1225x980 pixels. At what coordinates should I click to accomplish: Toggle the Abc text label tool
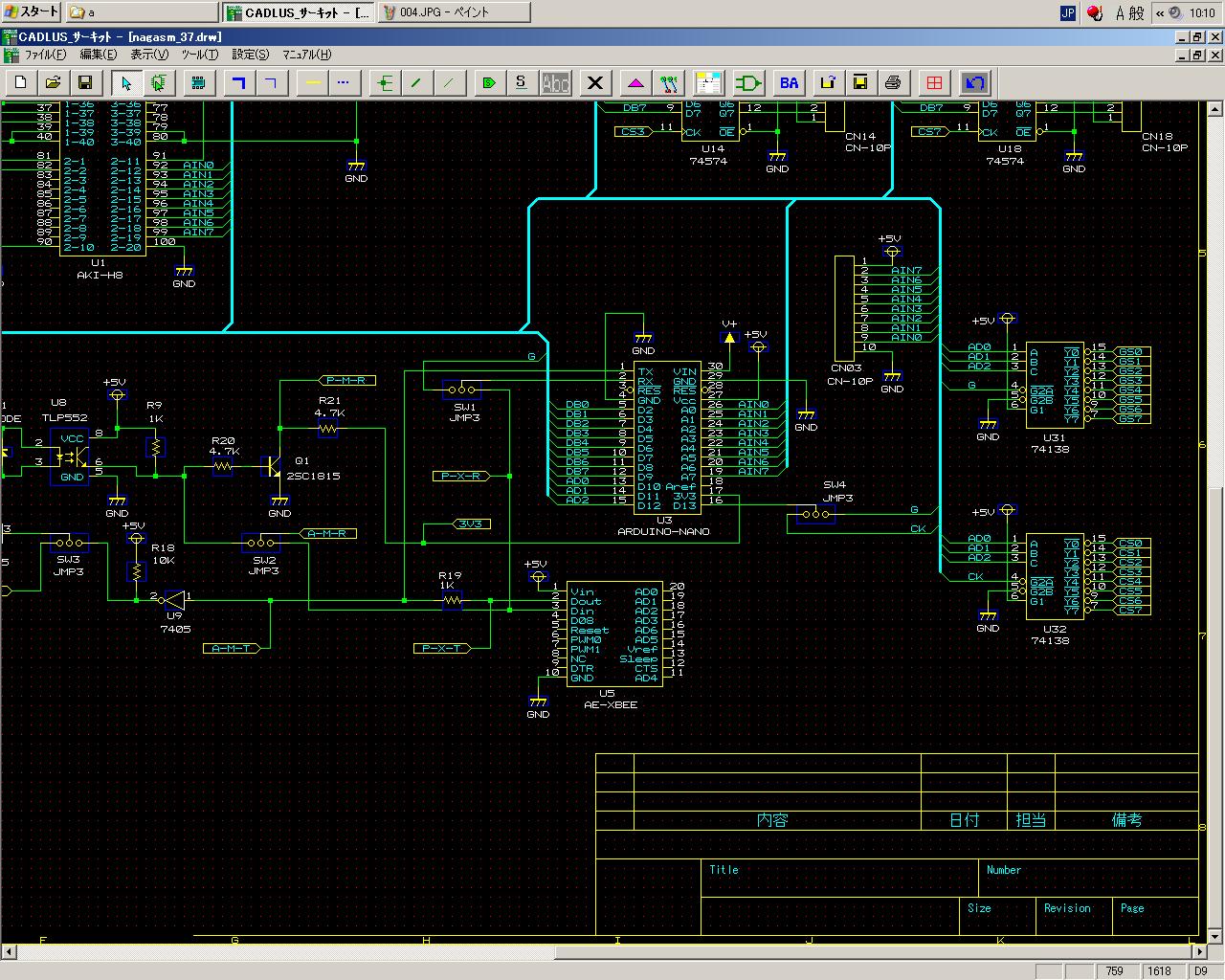(x=555, y=83)
